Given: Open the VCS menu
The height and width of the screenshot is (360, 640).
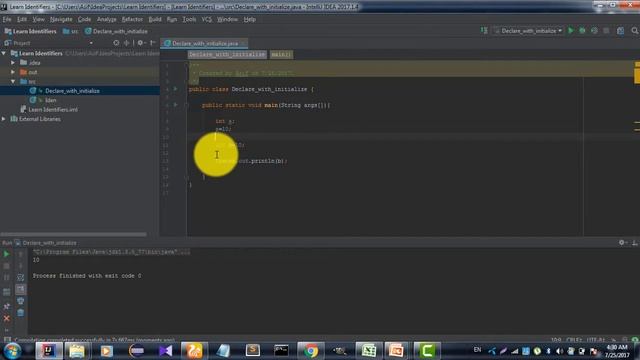Looking at the screenshot, I should 207,19.
